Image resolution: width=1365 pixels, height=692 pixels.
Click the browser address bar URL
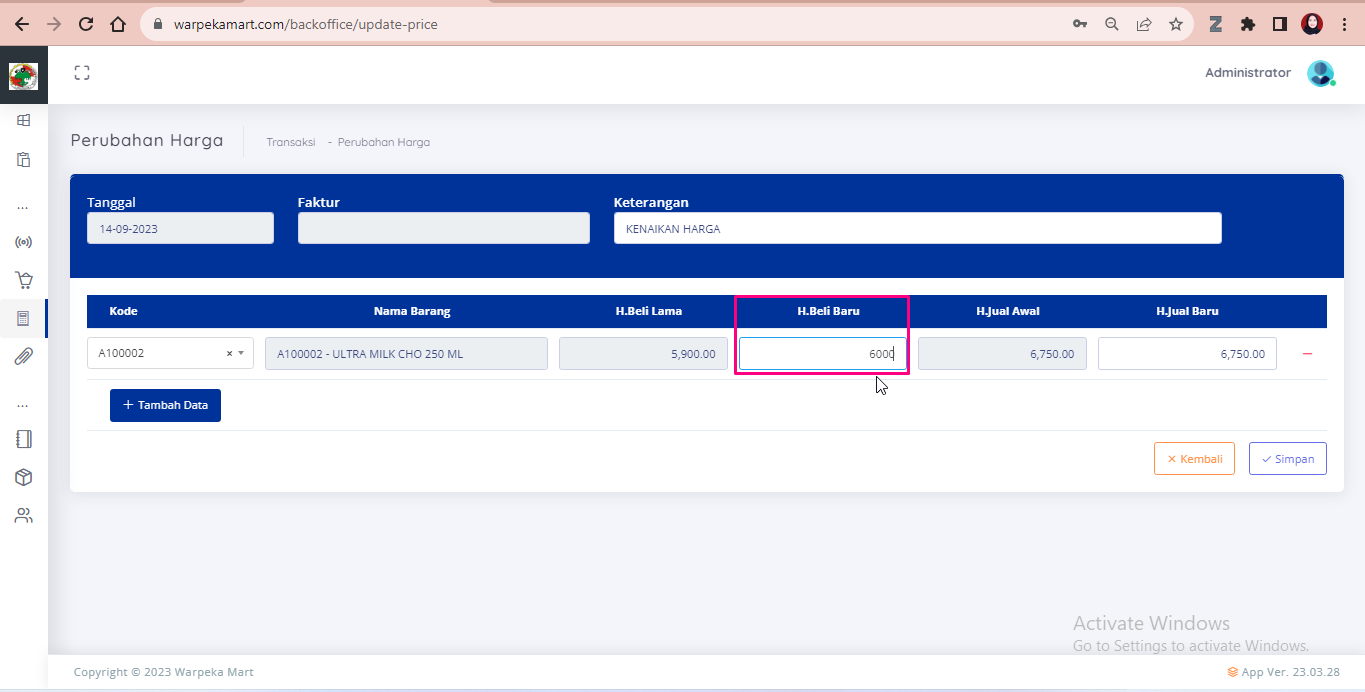[x=306, y=24]
